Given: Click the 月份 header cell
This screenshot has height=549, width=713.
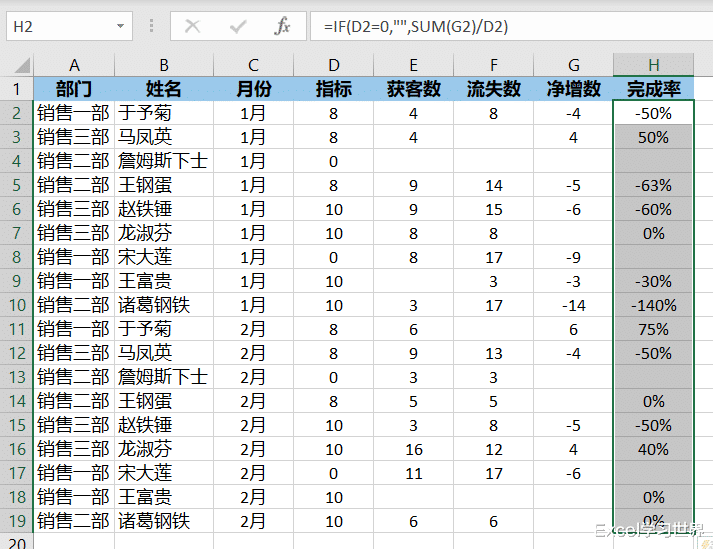Looking at the screenshot, I should pyautogui.click(x=253, y=89).
